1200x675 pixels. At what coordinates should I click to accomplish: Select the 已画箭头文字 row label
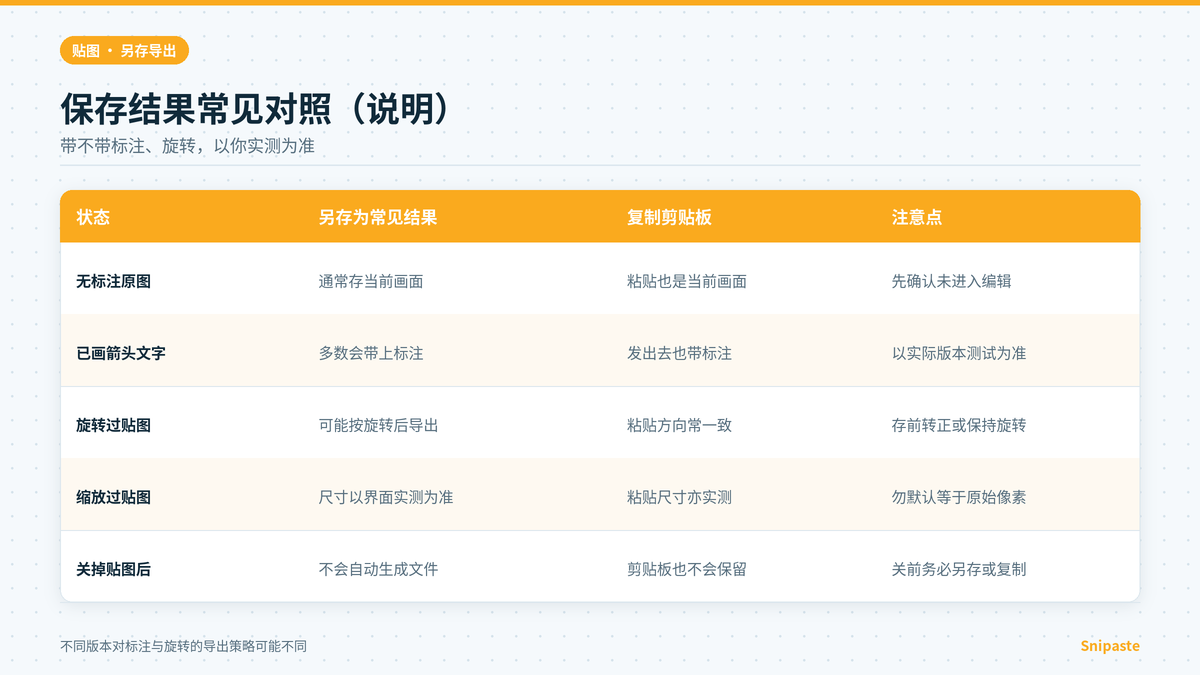pos(121,353)
